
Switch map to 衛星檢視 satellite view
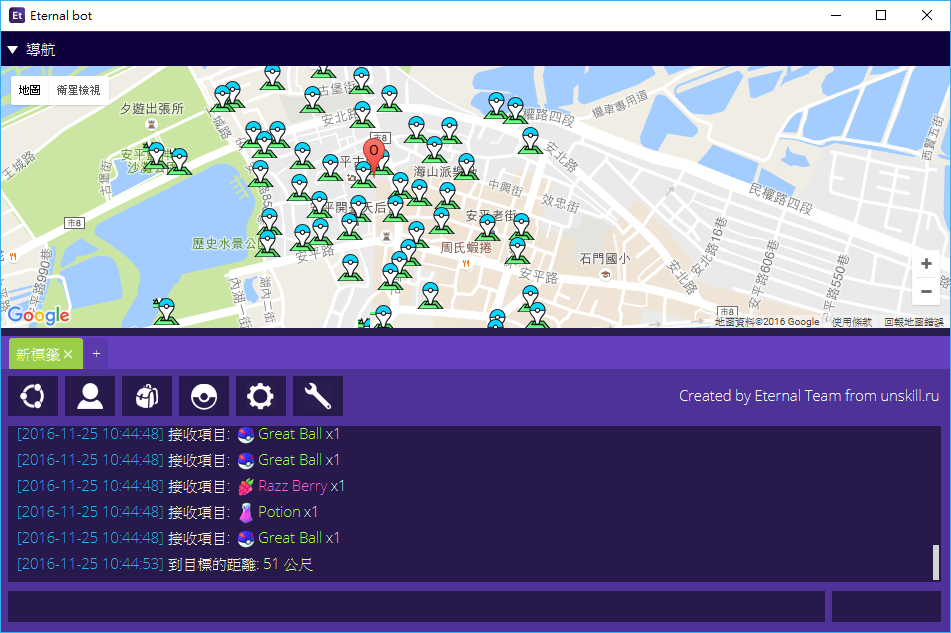(78, 90)
